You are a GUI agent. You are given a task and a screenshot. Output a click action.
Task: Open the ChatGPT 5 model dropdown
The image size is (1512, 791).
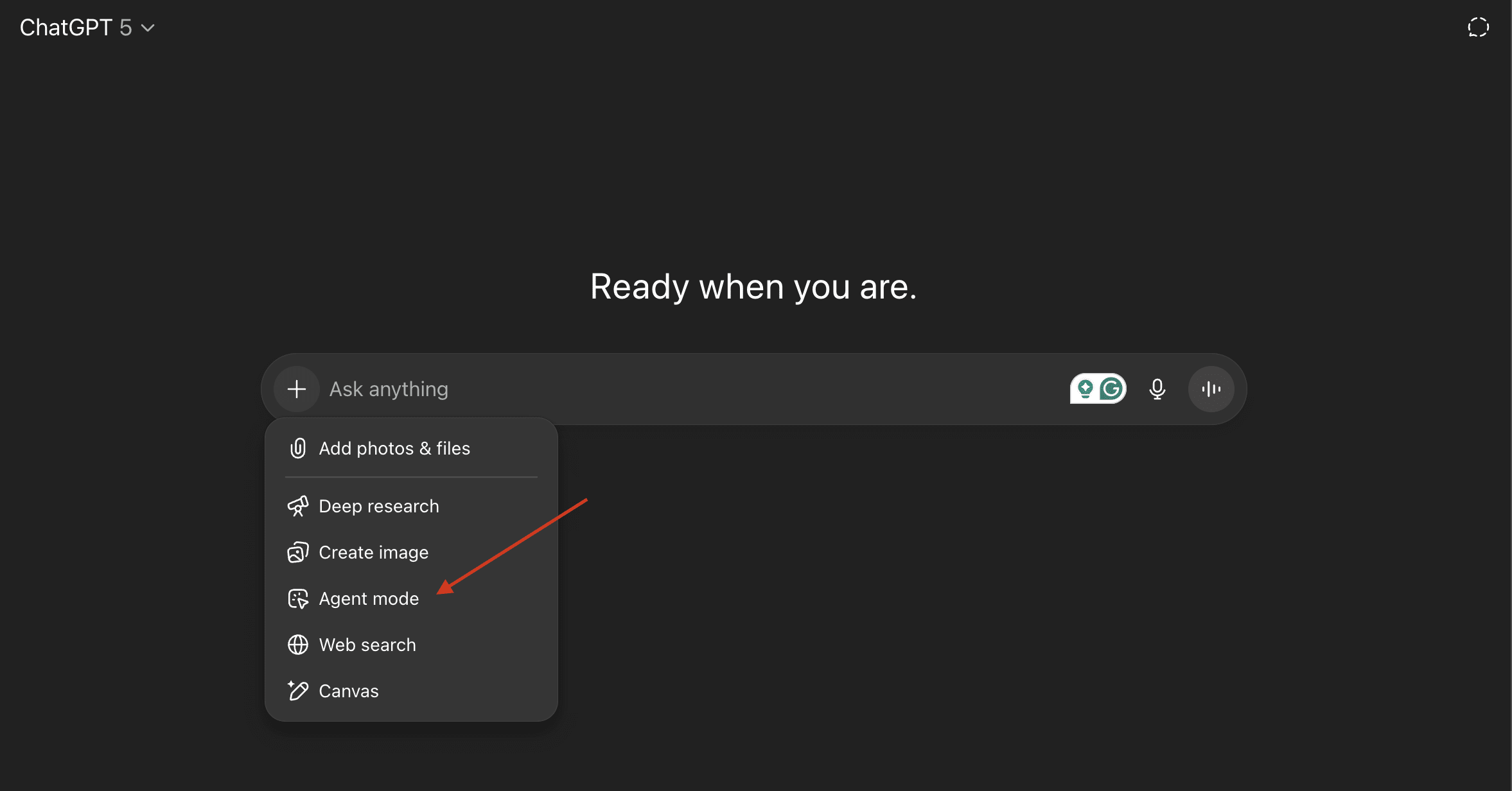coord(76,28)
